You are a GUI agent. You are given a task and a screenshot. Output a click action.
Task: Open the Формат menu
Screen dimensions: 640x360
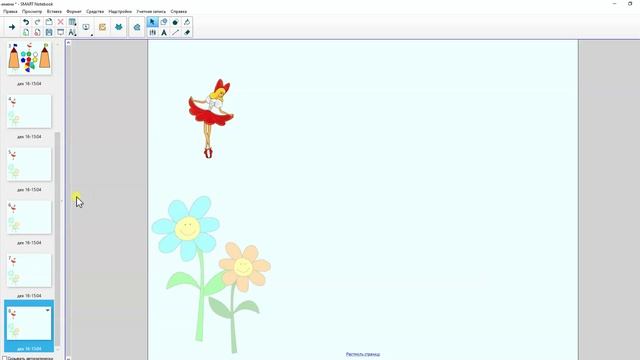74,11
